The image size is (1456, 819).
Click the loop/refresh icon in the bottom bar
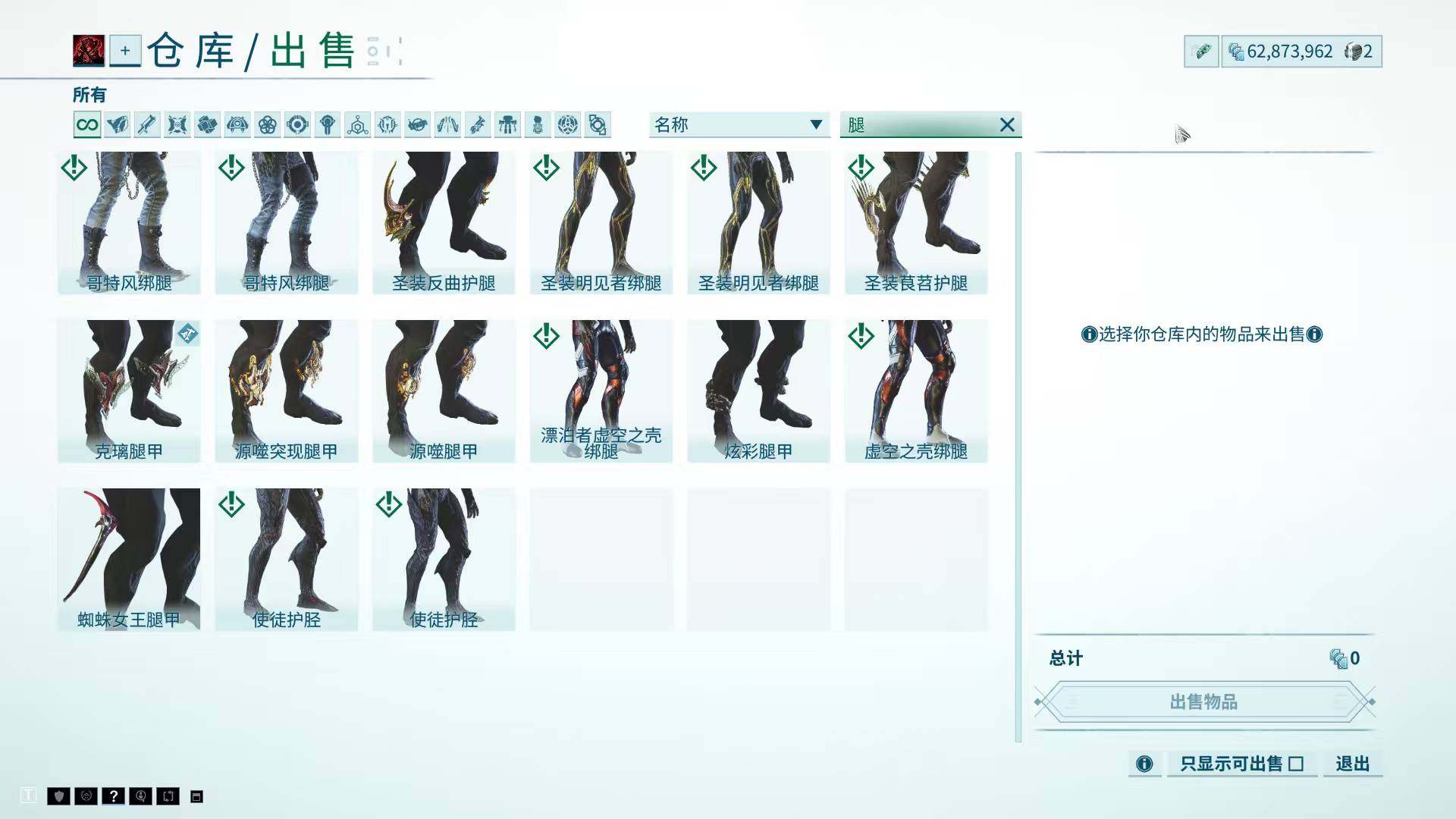point(168,796)
